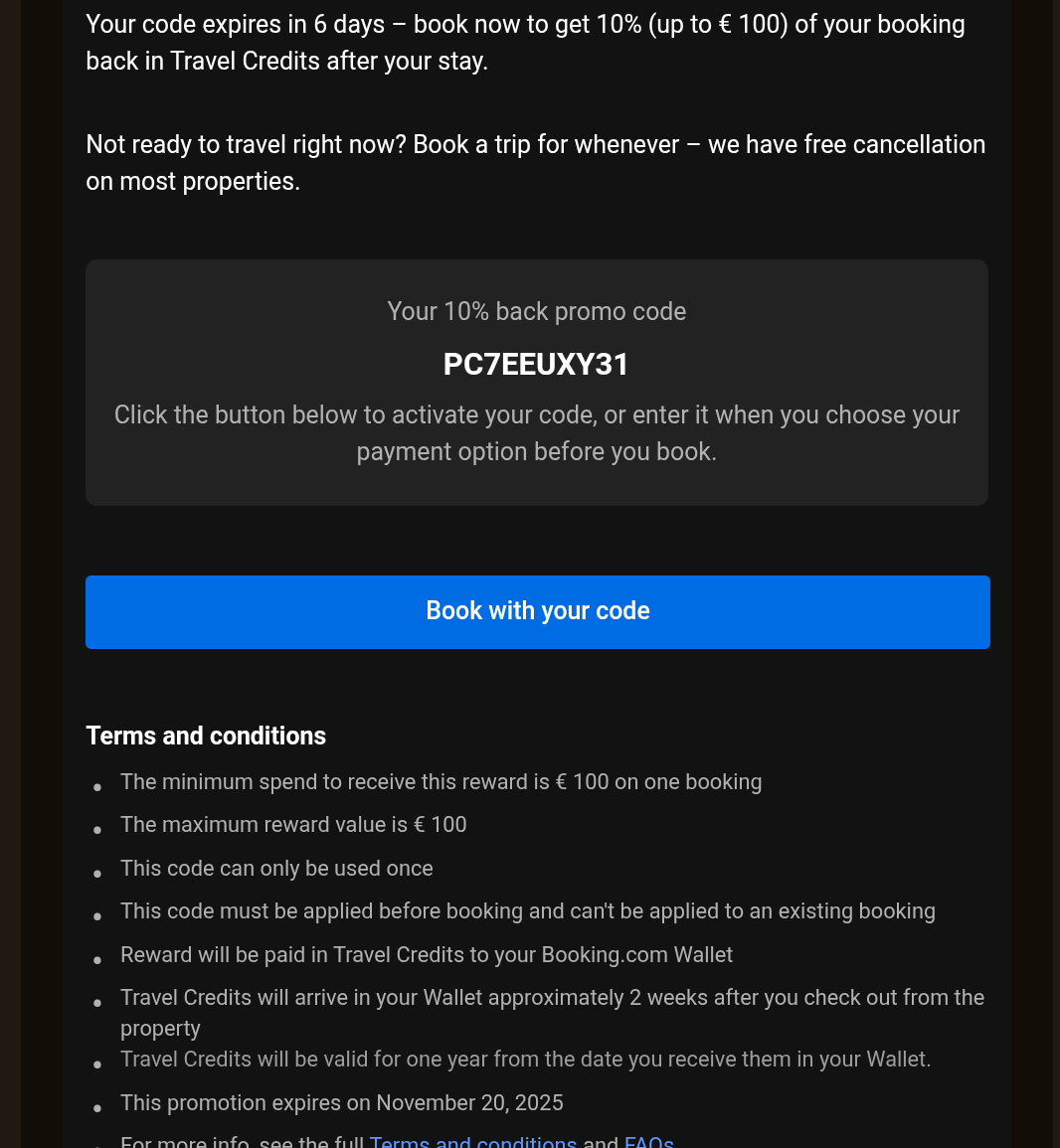Click the bullet dot before 'The maximum reward value'
This screenshot has height=1148, width=1060.
click(97, 831)
